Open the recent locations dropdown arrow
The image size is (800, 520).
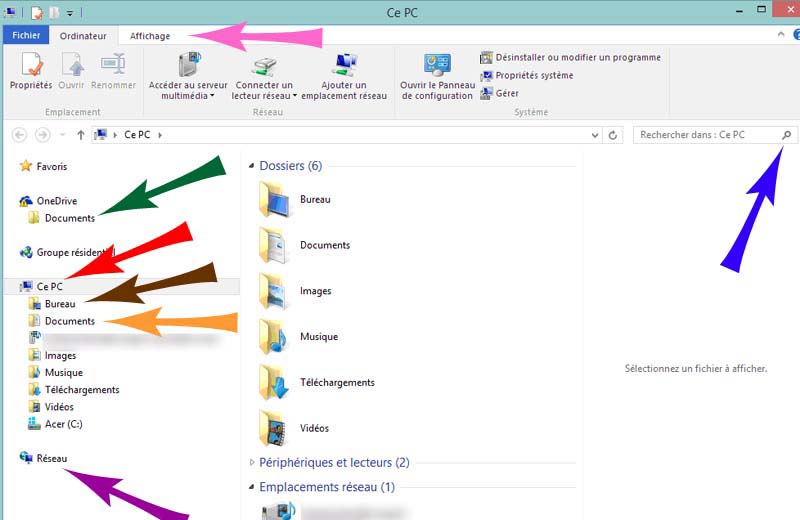pyautogui.click(x=63, y=135)
